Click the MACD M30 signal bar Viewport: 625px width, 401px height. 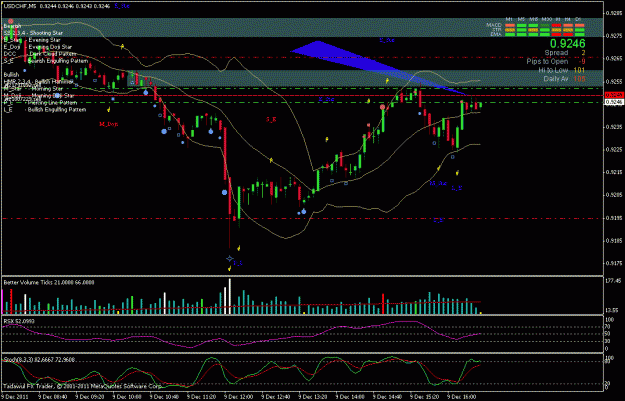545,26
